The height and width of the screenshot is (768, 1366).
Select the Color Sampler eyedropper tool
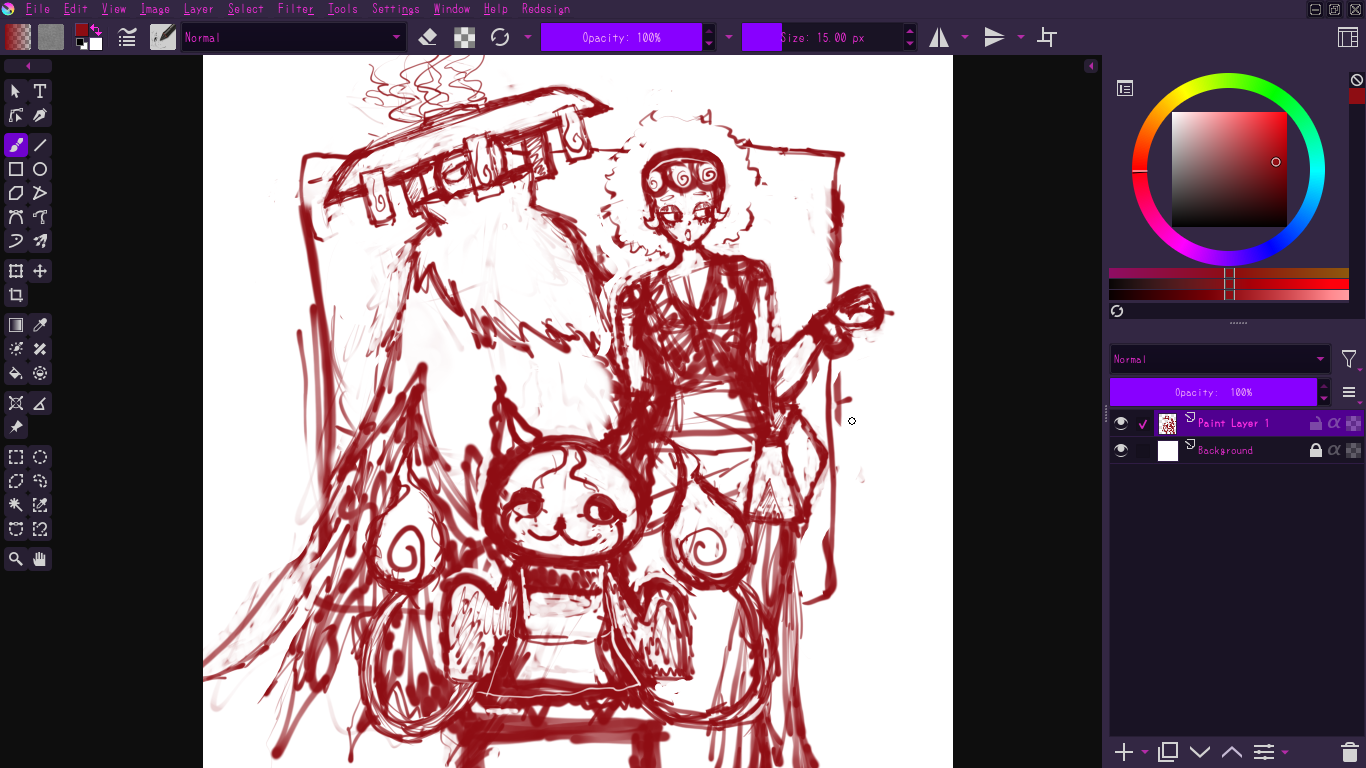click(40, 325)
